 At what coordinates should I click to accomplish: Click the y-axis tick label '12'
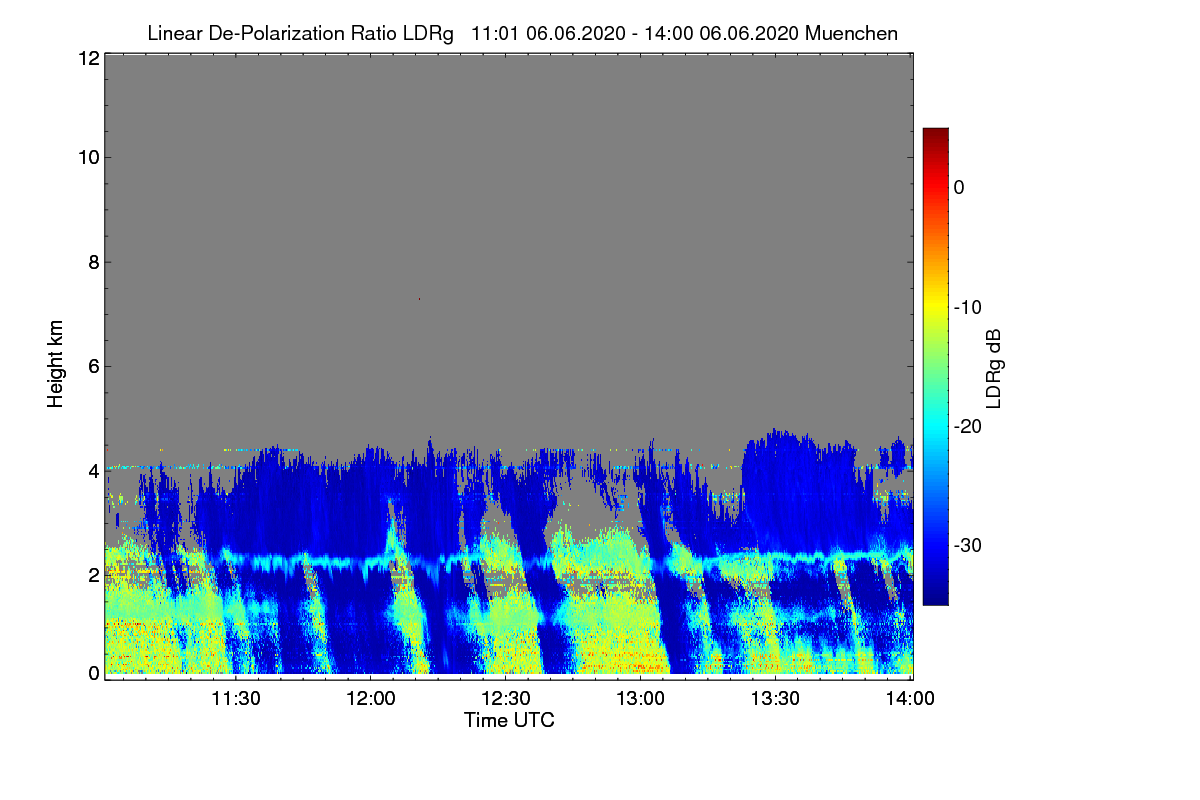(x=87, y=58)
